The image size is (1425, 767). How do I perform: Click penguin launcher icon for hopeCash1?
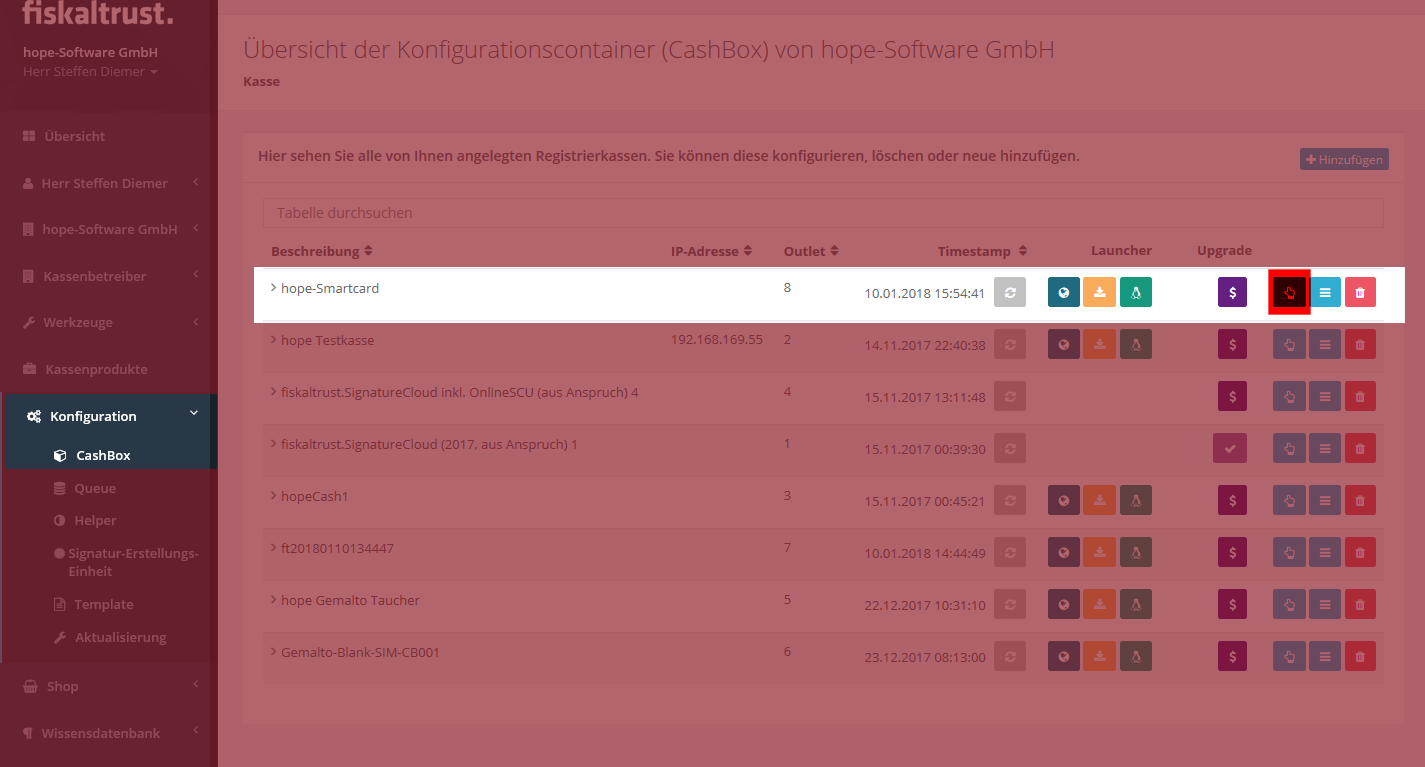1136,500
